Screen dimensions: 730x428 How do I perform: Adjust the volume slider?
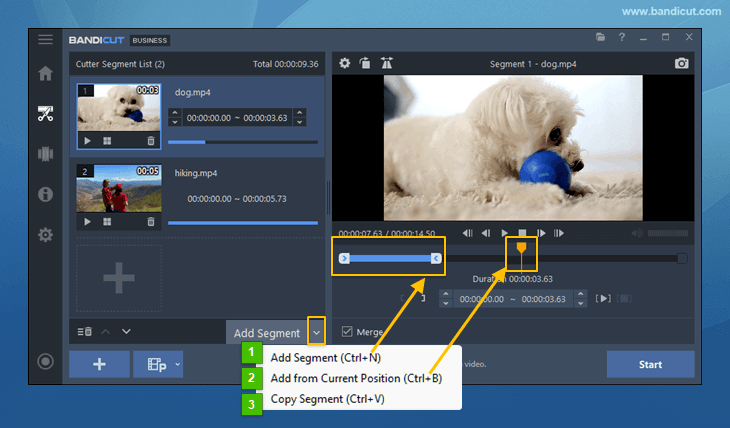(x=668, y=233)
